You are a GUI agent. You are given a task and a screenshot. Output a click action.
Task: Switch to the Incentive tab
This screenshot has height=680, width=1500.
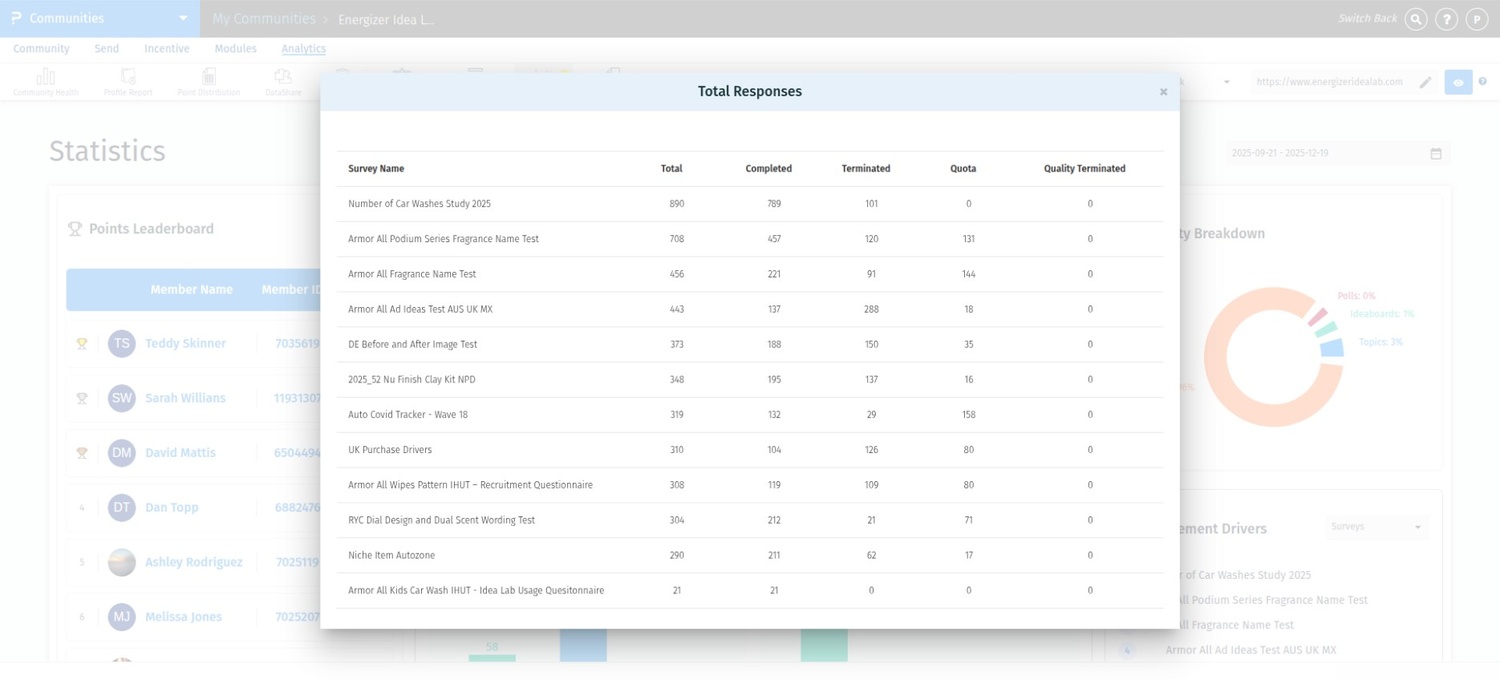[x=167, y=48]
